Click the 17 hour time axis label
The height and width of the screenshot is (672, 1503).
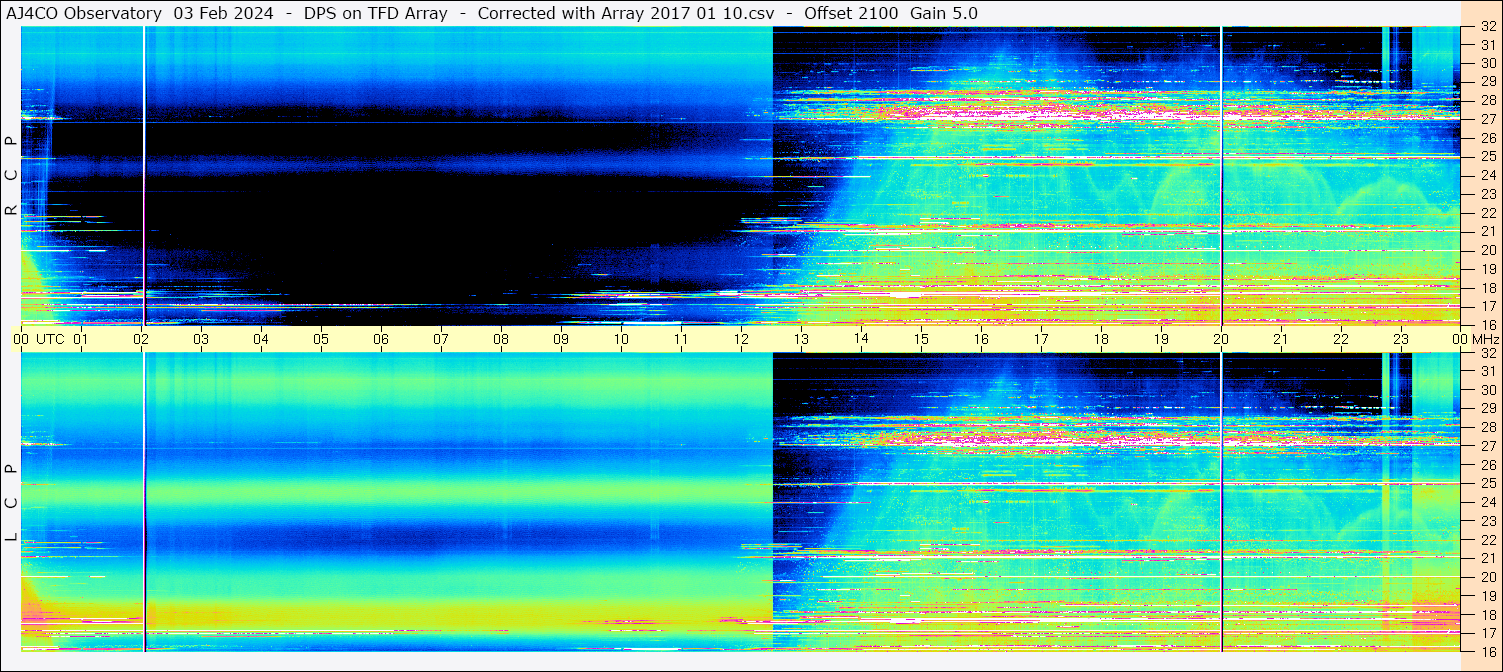(1041, 339)
